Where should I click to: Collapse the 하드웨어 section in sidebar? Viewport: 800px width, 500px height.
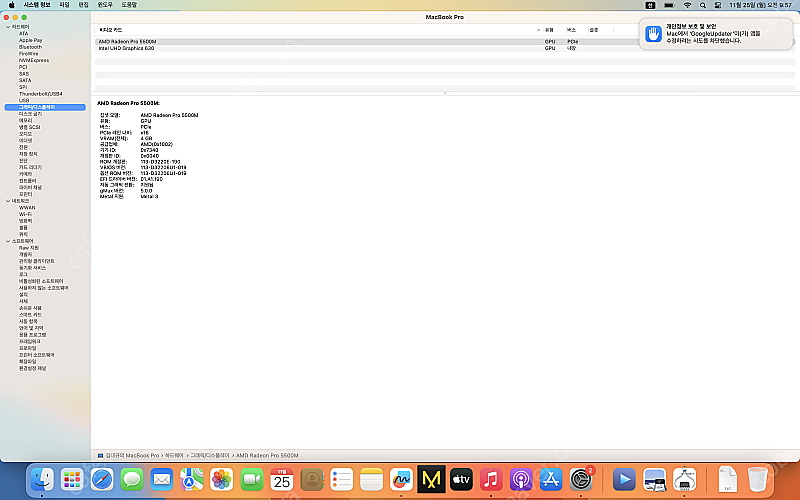8,27
